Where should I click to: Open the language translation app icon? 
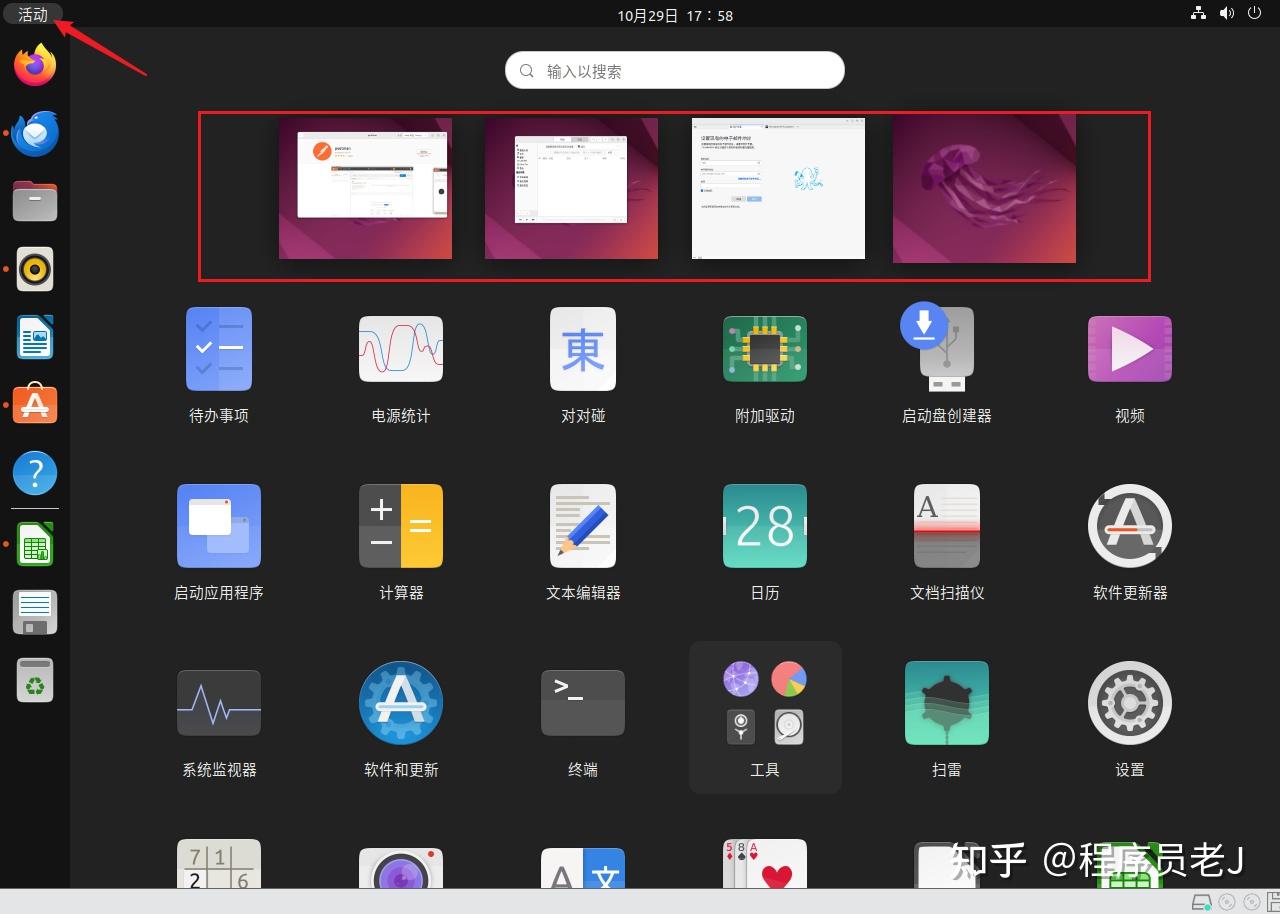[583, 868]
